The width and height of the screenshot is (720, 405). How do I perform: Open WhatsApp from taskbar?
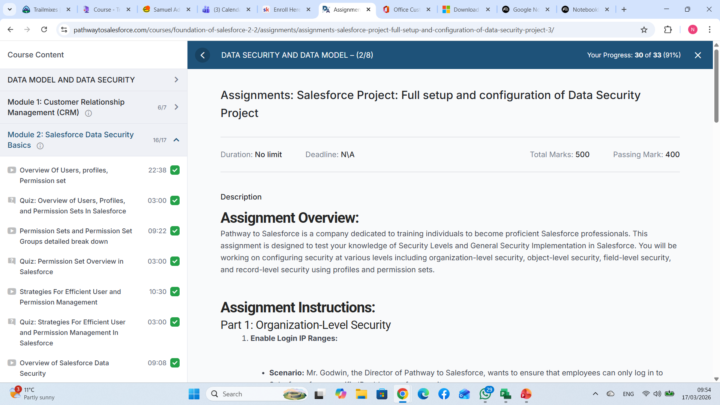tap(485, 394)
